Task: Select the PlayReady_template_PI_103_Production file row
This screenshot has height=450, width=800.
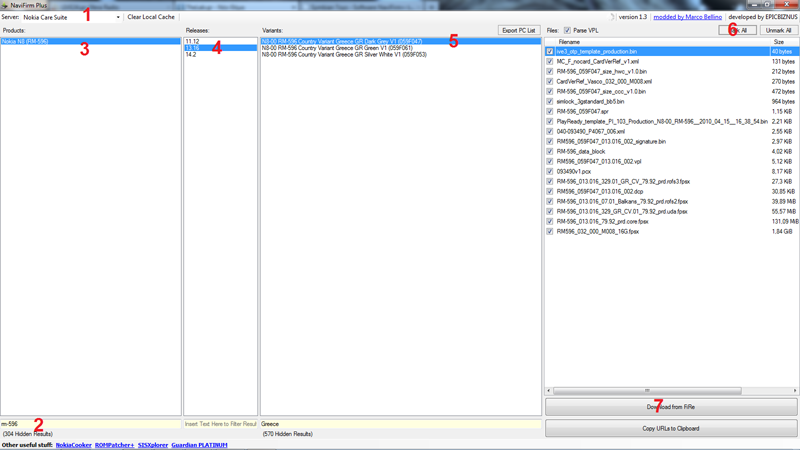Action: click(662, 121)
